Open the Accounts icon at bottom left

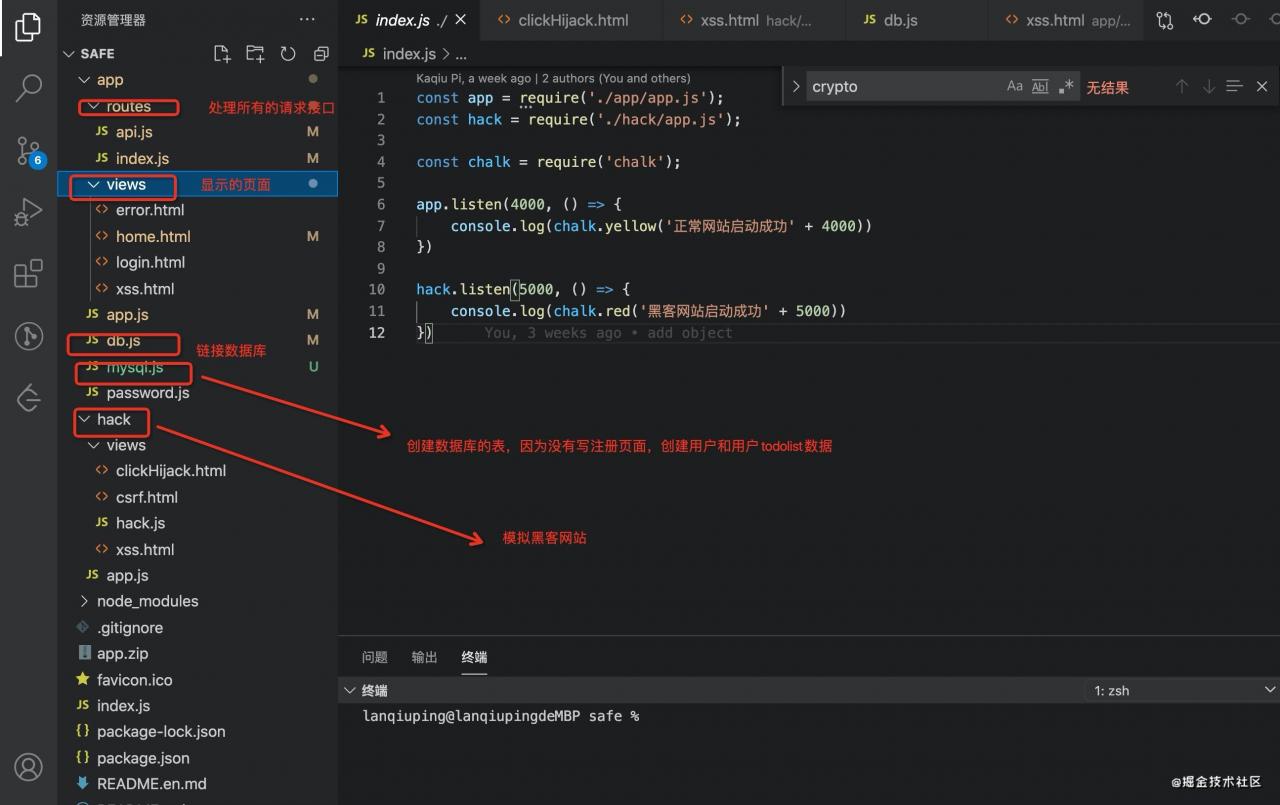click(x=28, y=767)
